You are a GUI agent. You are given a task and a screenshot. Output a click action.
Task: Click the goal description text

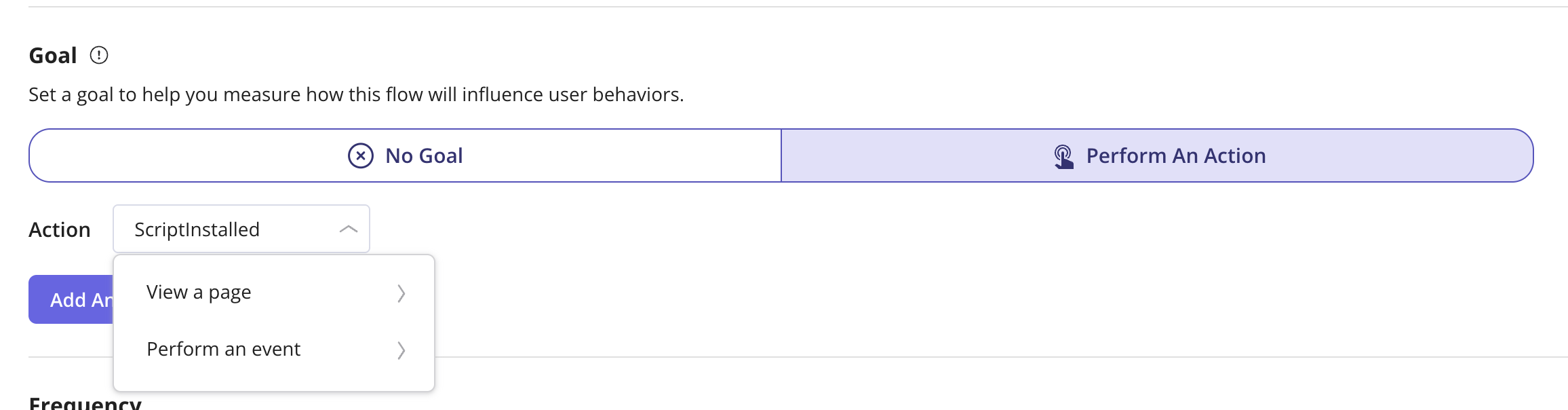(x=356, y=94)
